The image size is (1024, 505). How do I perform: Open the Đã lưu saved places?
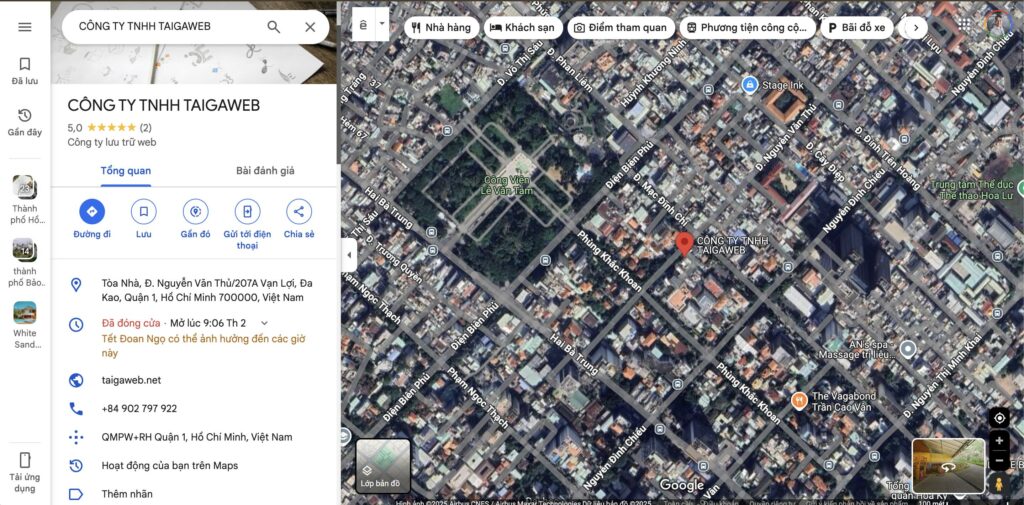click(x=25, y=71)
